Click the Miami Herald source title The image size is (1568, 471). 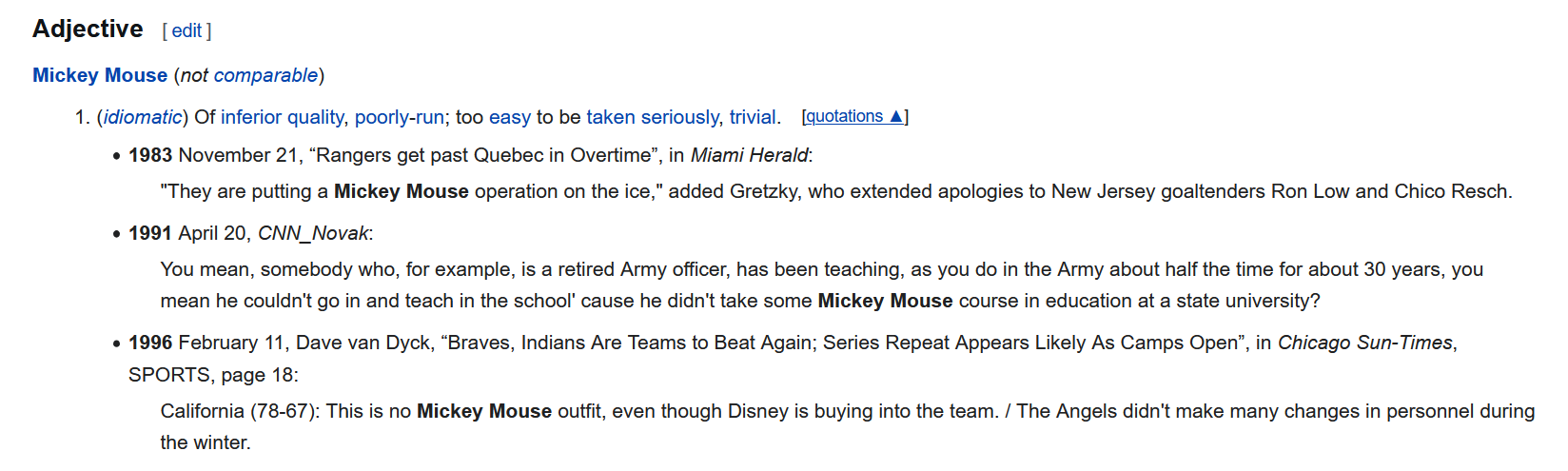(x=749, y=155)
